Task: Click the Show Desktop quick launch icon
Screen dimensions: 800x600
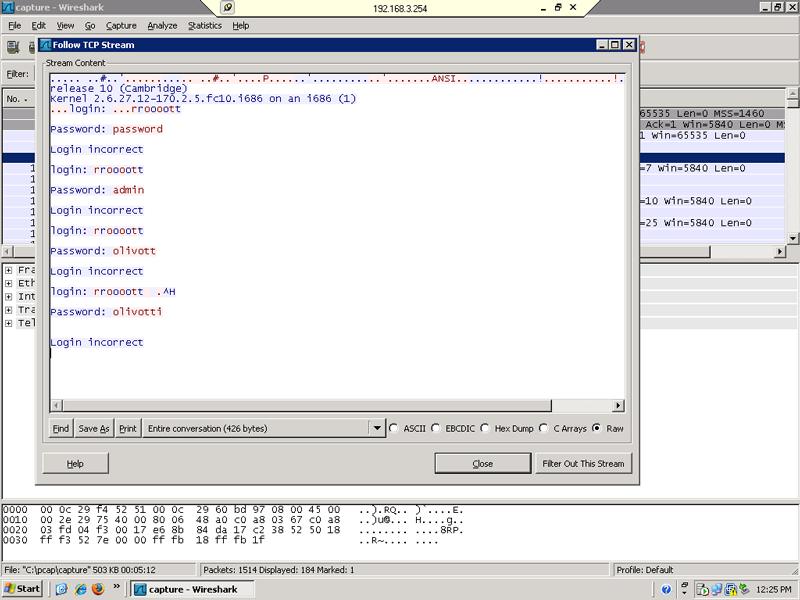Action: (x=62, y=589)
